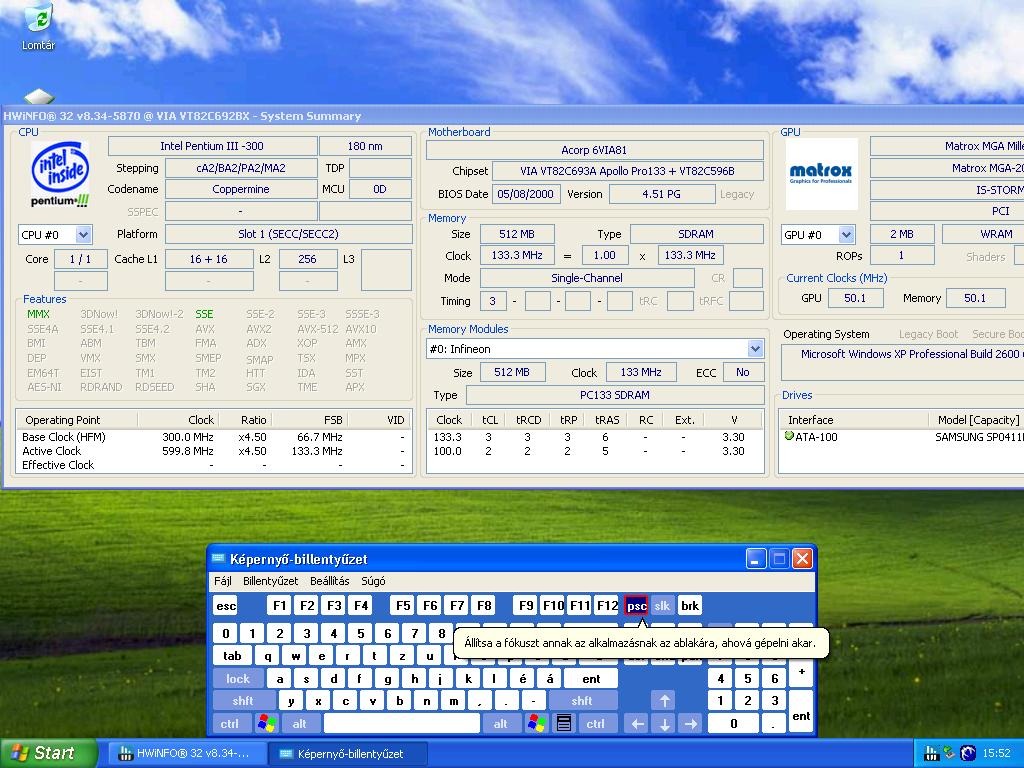Click the tab key
1024x768 pixels.
[232, 656]
